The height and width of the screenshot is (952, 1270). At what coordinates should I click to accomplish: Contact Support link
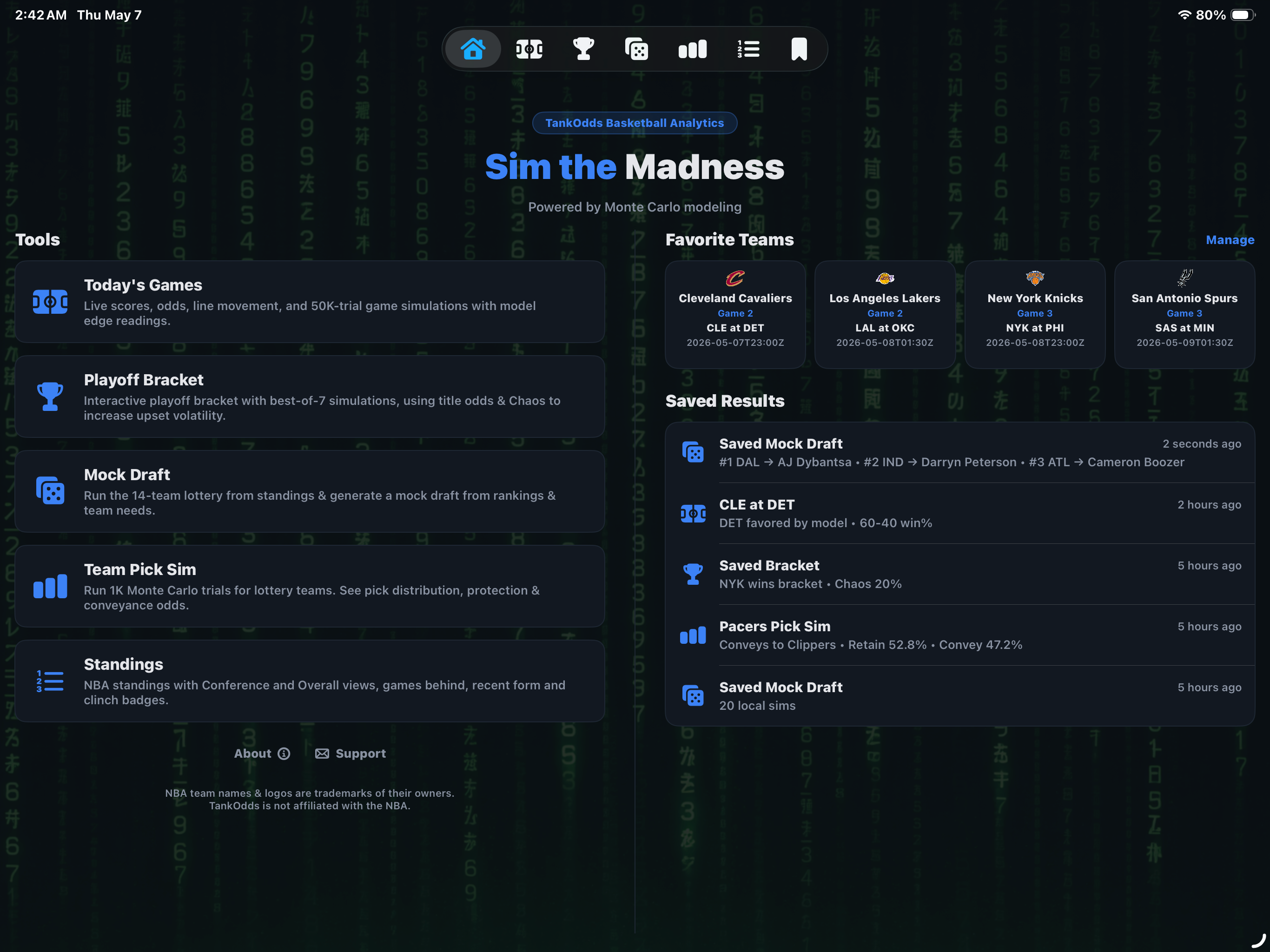click(350, 754)
